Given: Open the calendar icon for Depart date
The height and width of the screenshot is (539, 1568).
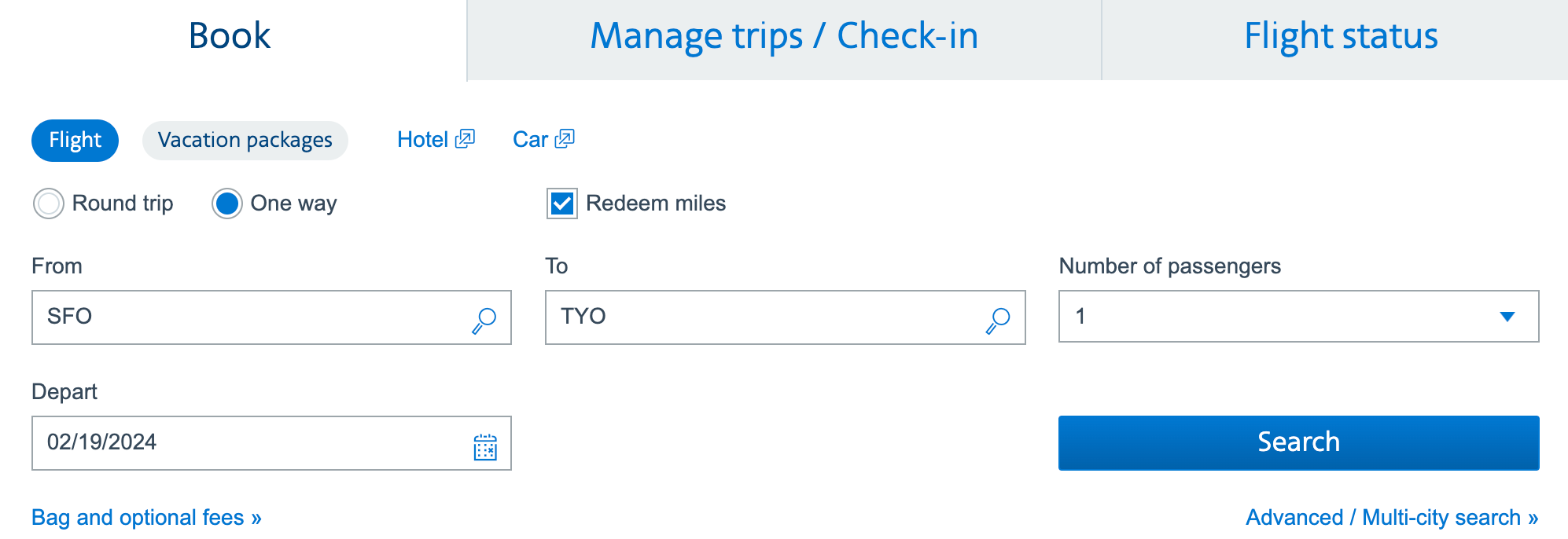Looking at the screenshot, I should 486,446.
